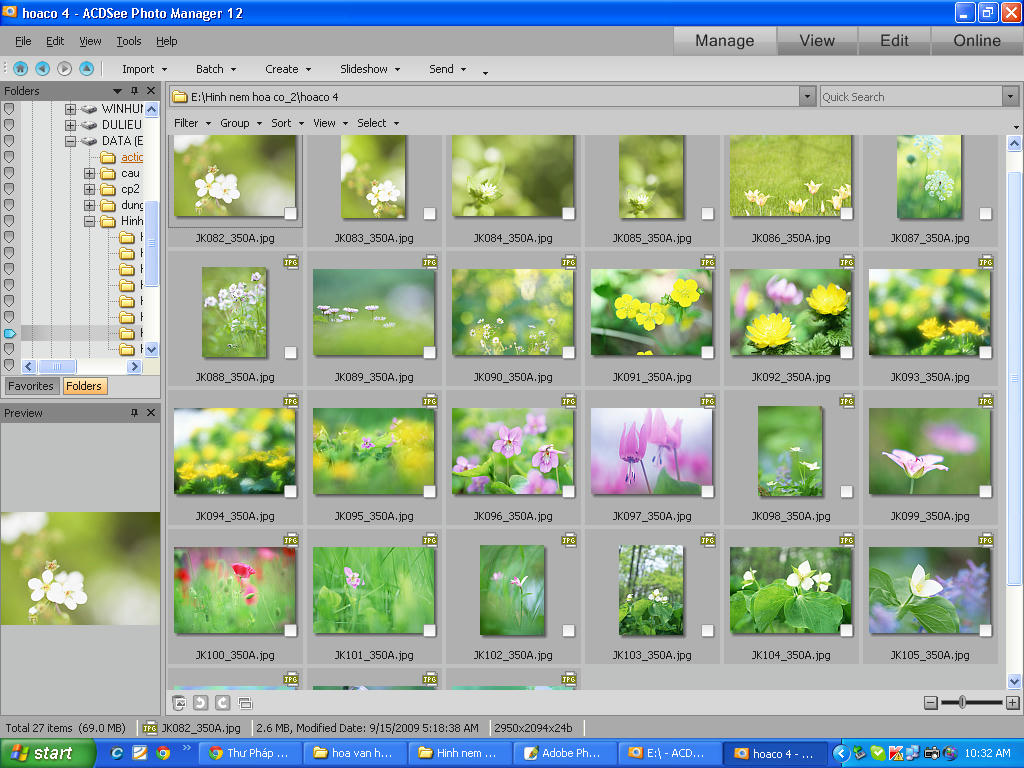Click the folder icon in the path bar
Screen dimensions: 1024x768
[180, 97]
